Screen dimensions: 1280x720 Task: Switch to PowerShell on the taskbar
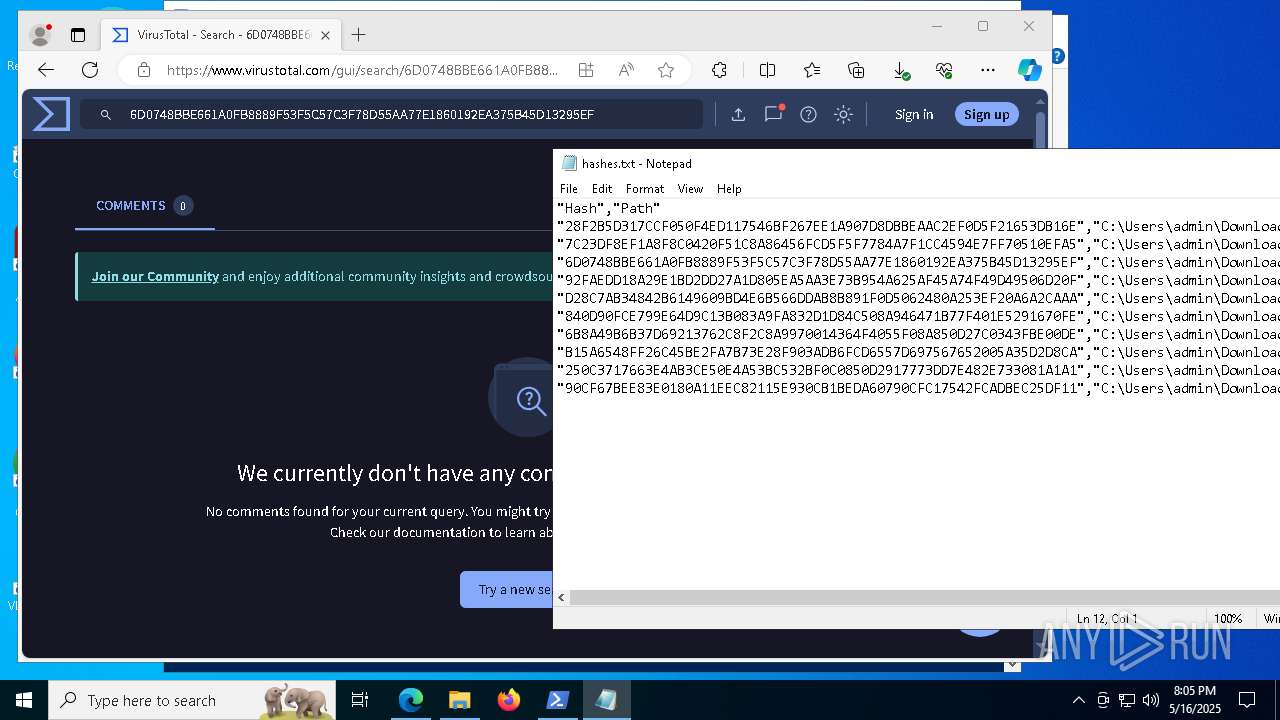(557, 700)
